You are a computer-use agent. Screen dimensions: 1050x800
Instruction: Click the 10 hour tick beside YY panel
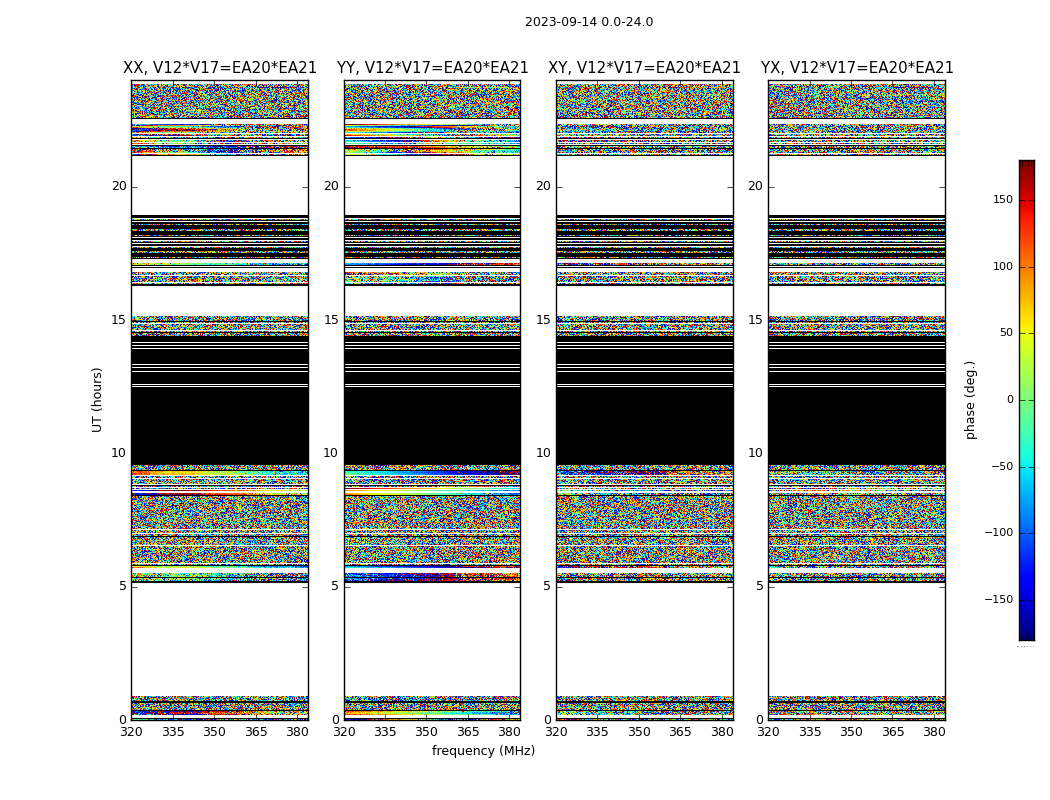tap(331, 453)
